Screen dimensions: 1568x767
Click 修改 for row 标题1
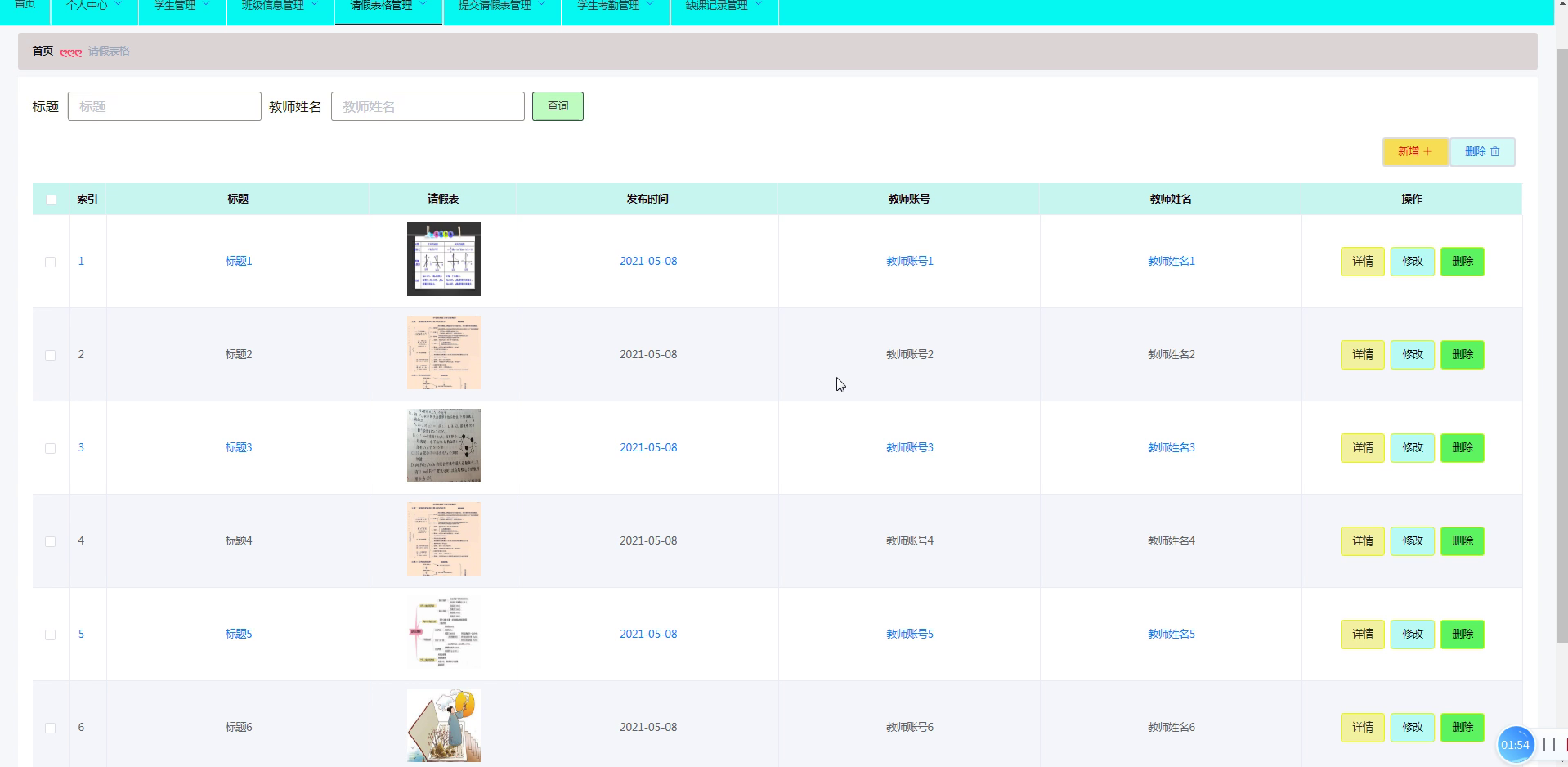click(x=1413, y=262)
